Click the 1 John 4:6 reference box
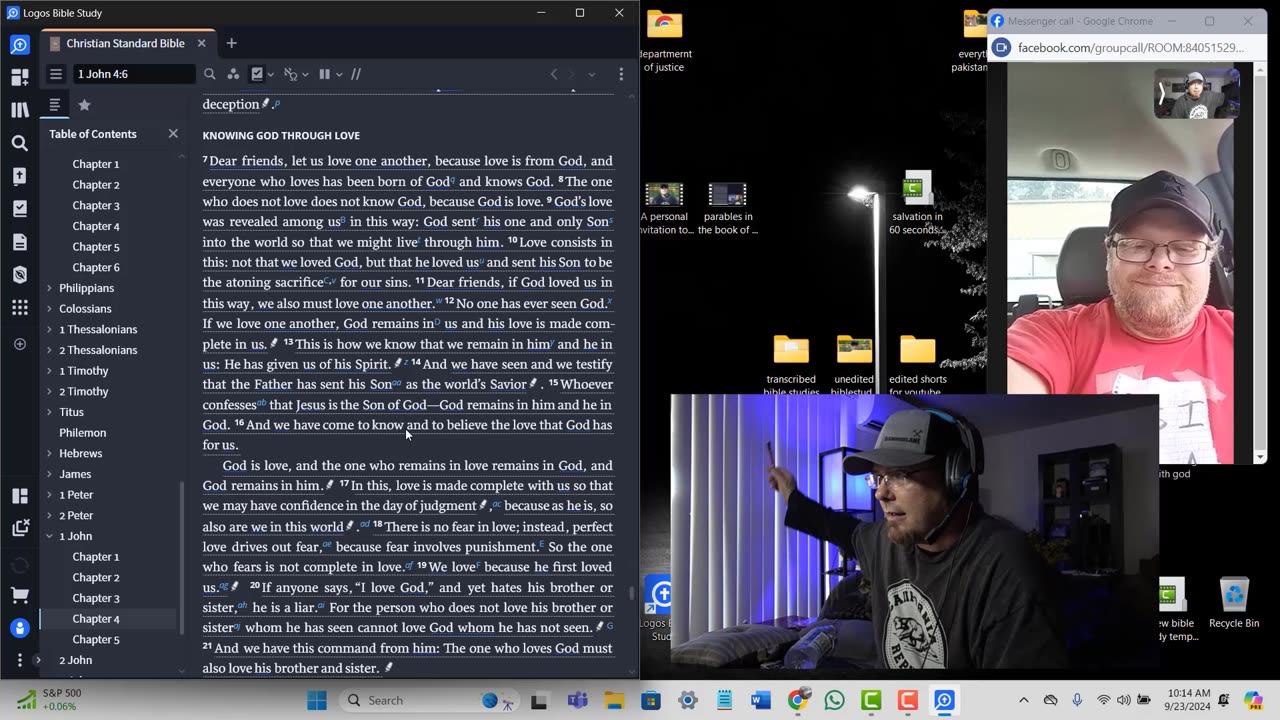 (x=135, y=74)
